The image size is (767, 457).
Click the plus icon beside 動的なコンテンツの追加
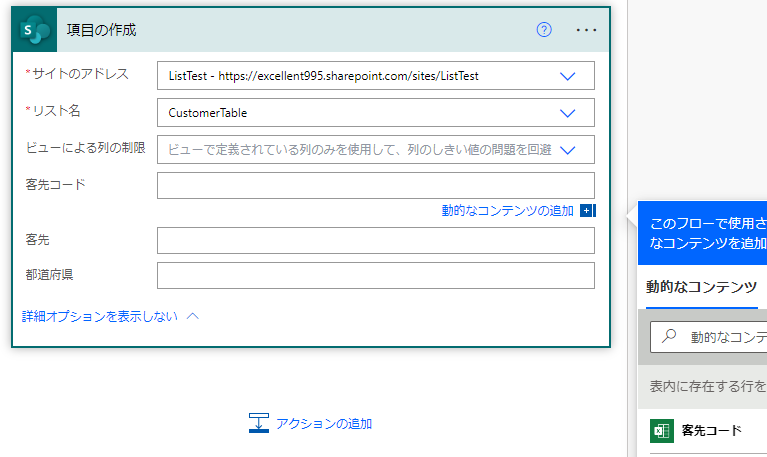coord(587,211)
